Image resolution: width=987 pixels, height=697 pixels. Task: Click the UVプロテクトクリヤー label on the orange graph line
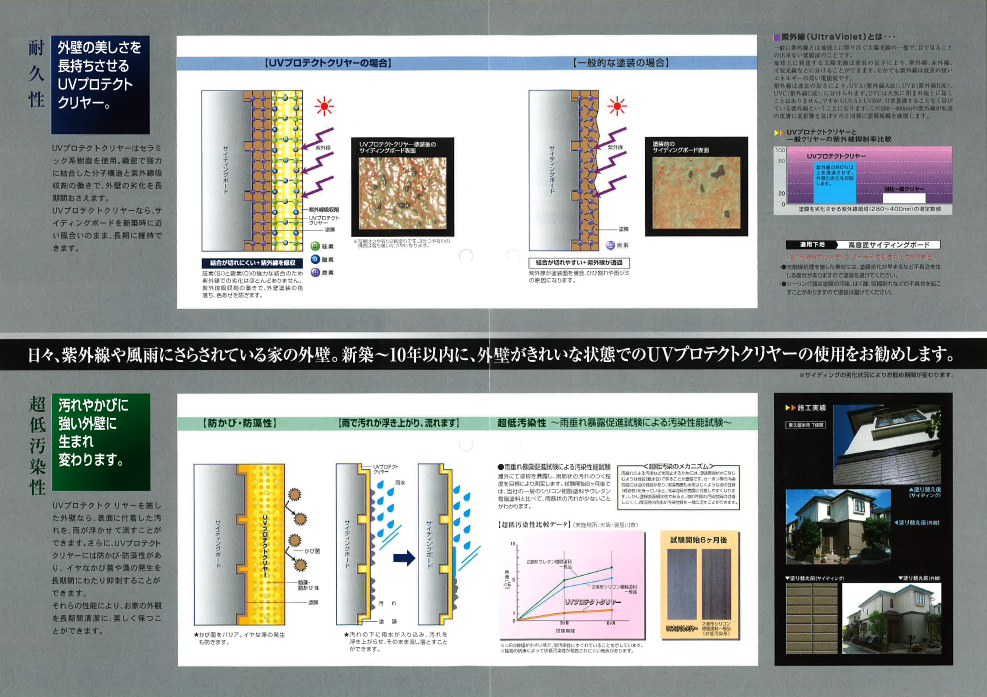[594, 603]
